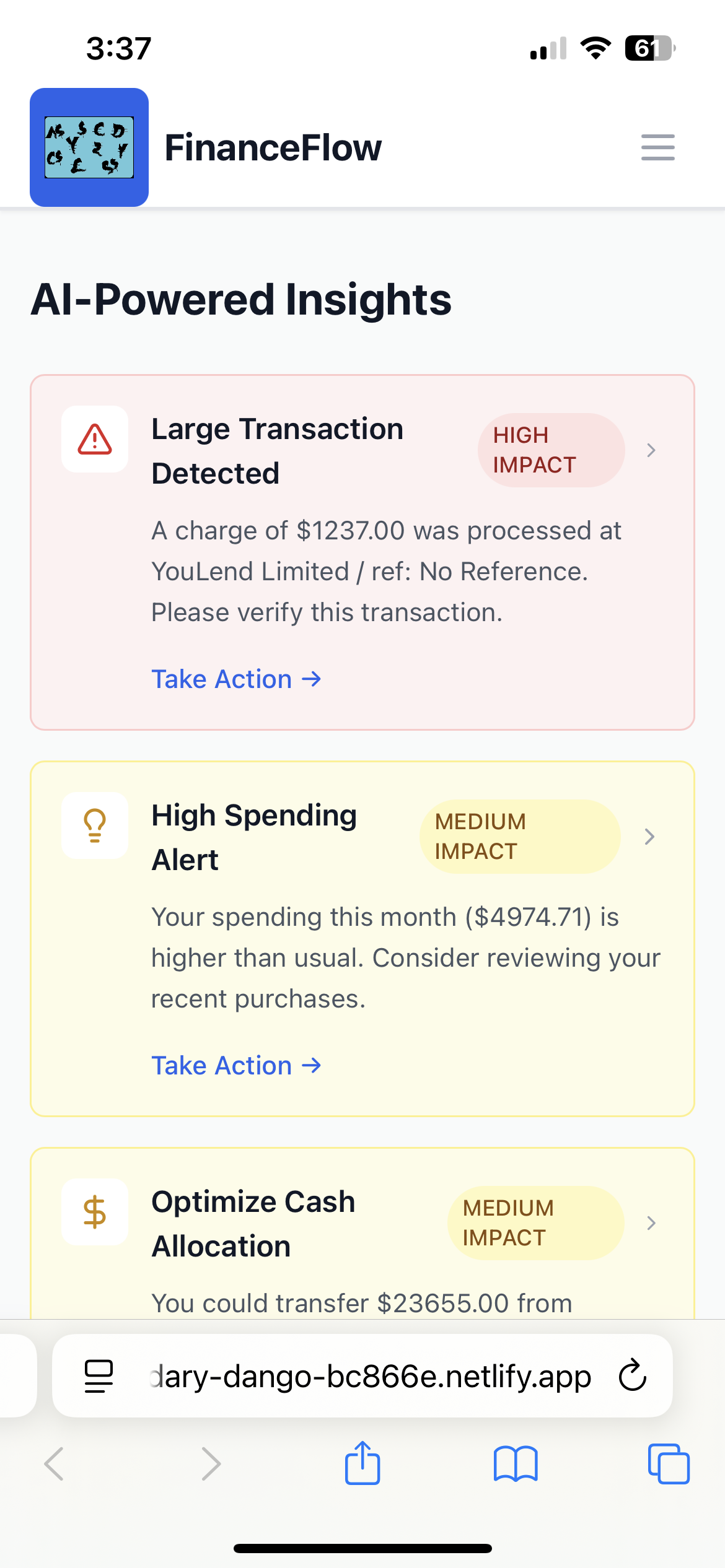This screenshot has width=725, height=1568.
Task: Expand the Large Transaction Detected chevron
Action: pos(651,450)
